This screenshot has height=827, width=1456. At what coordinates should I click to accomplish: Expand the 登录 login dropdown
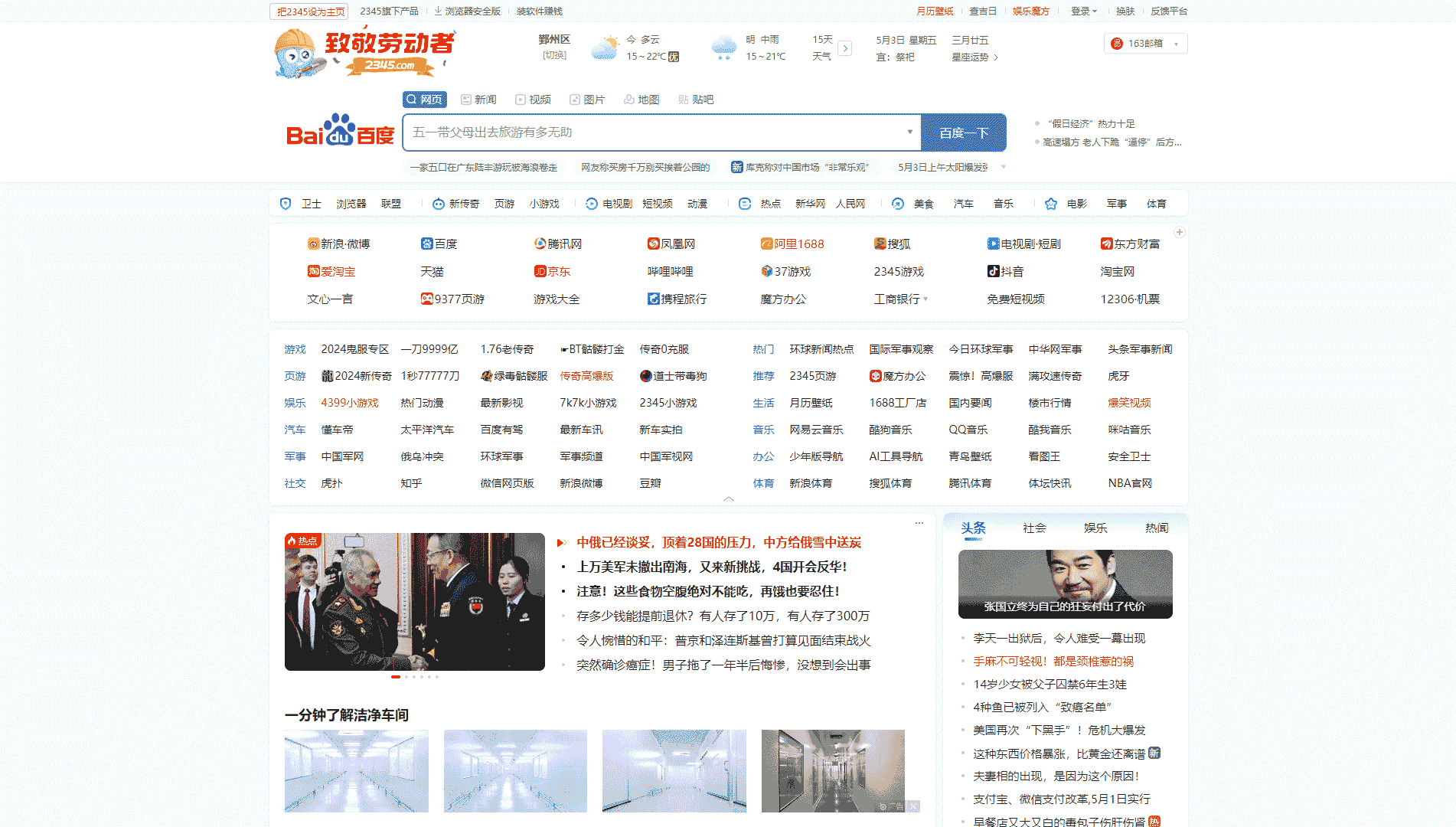click(1084, 11)
